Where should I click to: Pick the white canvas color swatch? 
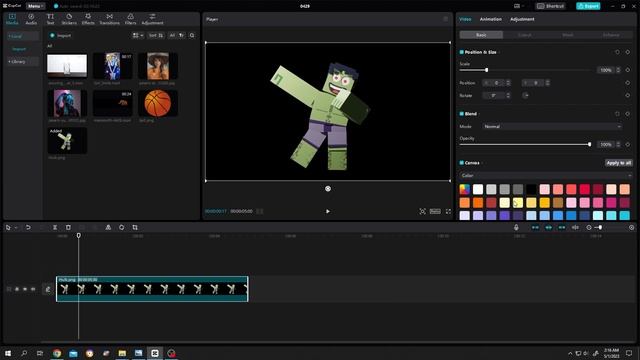(478, 189)
